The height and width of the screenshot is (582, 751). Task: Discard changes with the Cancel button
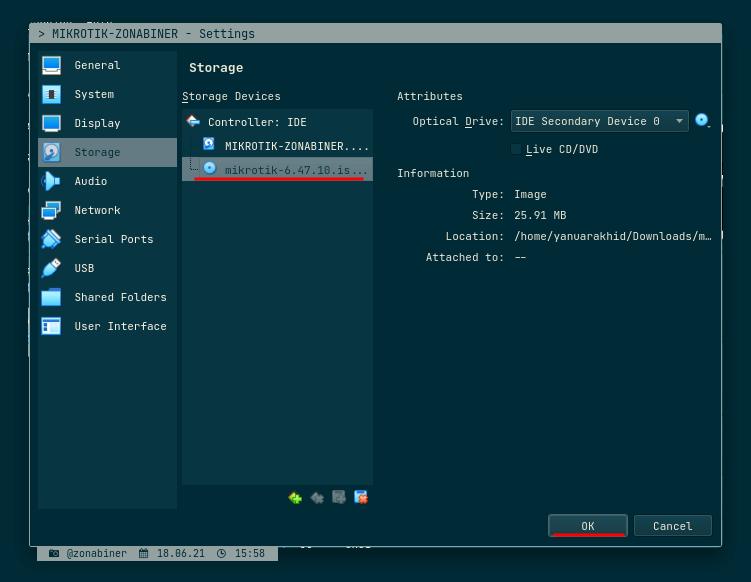coord(672,526)
